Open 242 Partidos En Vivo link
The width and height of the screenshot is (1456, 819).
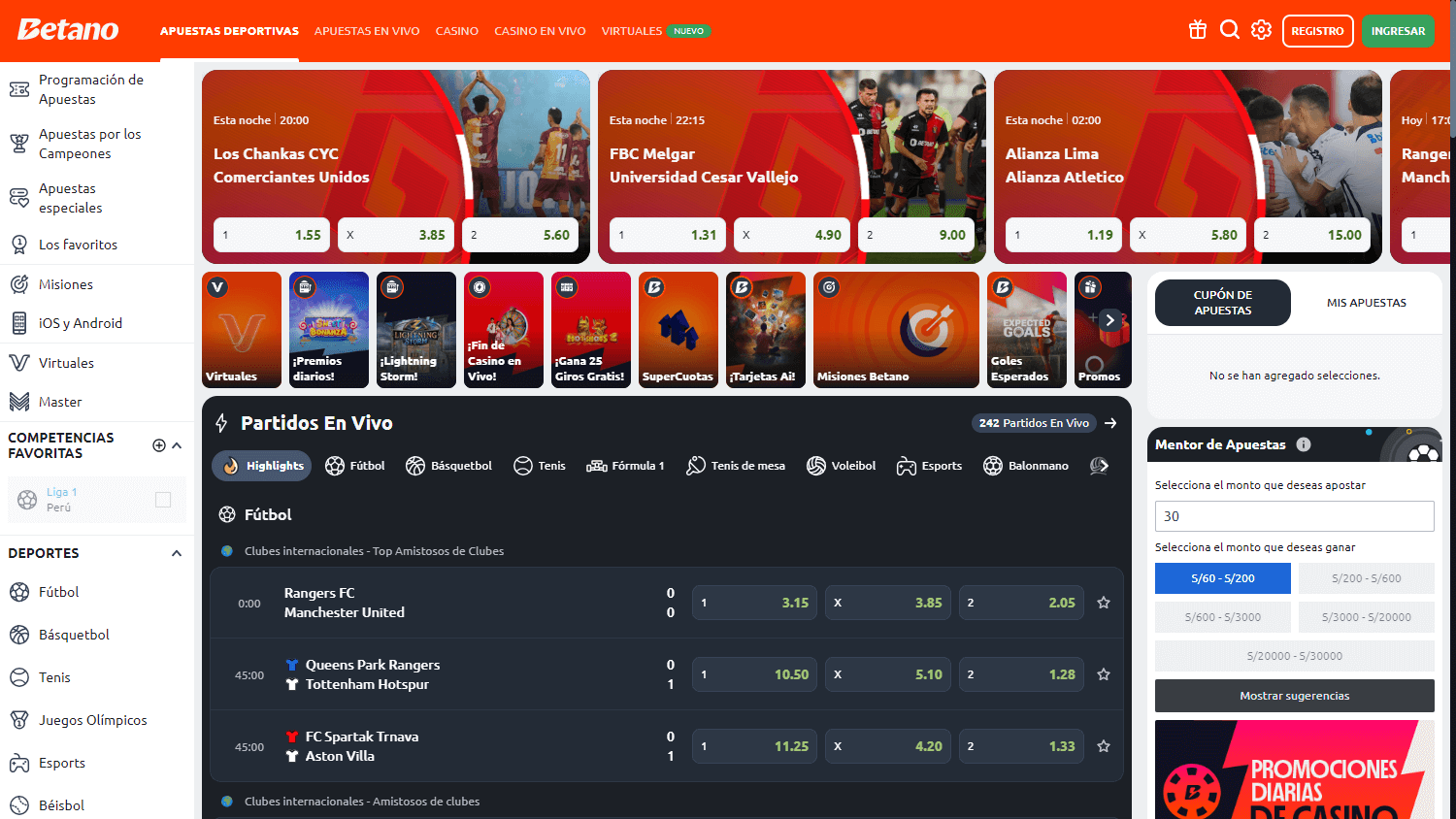click(x=1034, y=423)
